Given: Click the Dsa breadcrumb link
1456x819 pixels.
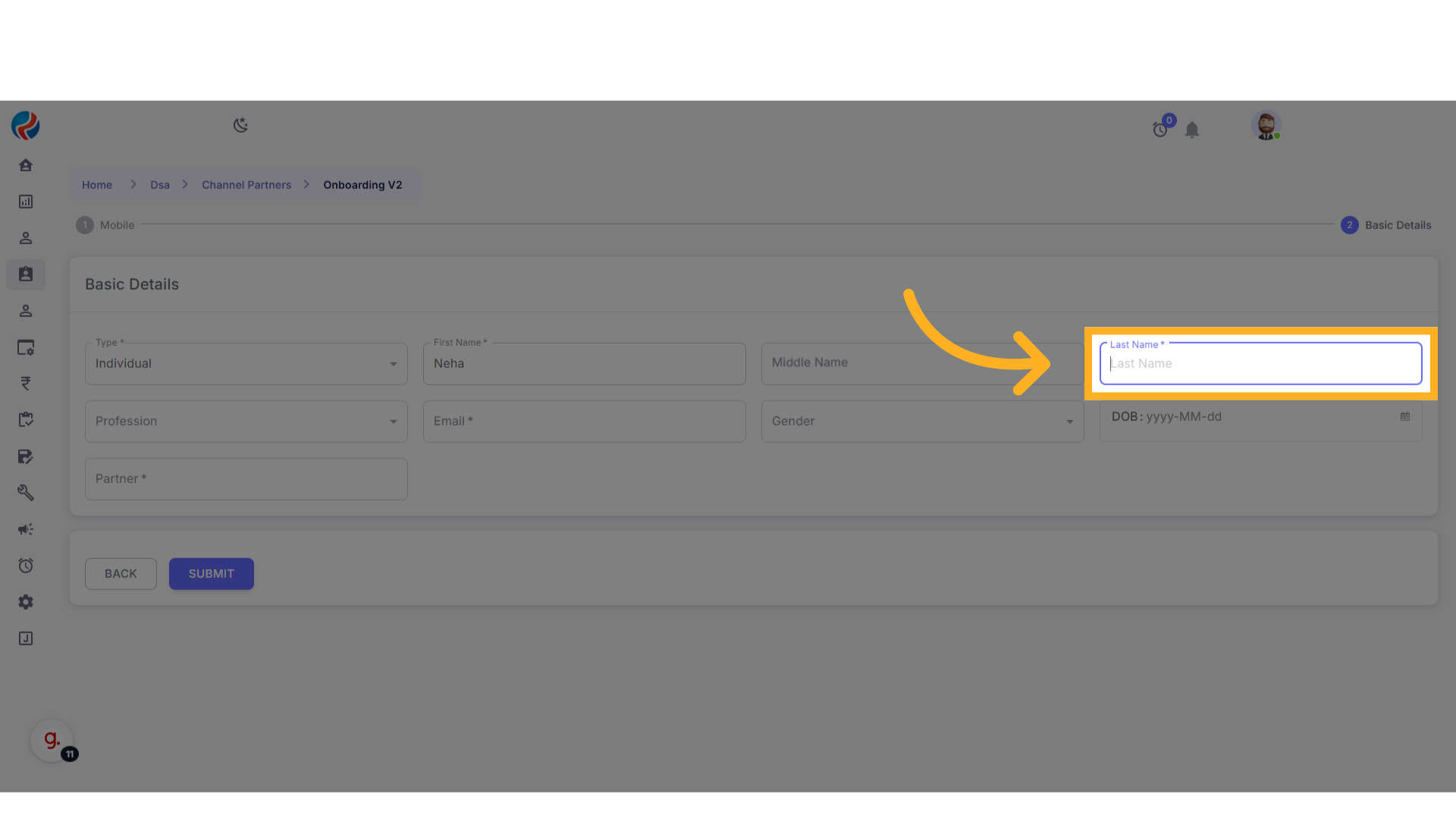Looking at the screenshot, I should pyautogui.click(x=160, y=185).
